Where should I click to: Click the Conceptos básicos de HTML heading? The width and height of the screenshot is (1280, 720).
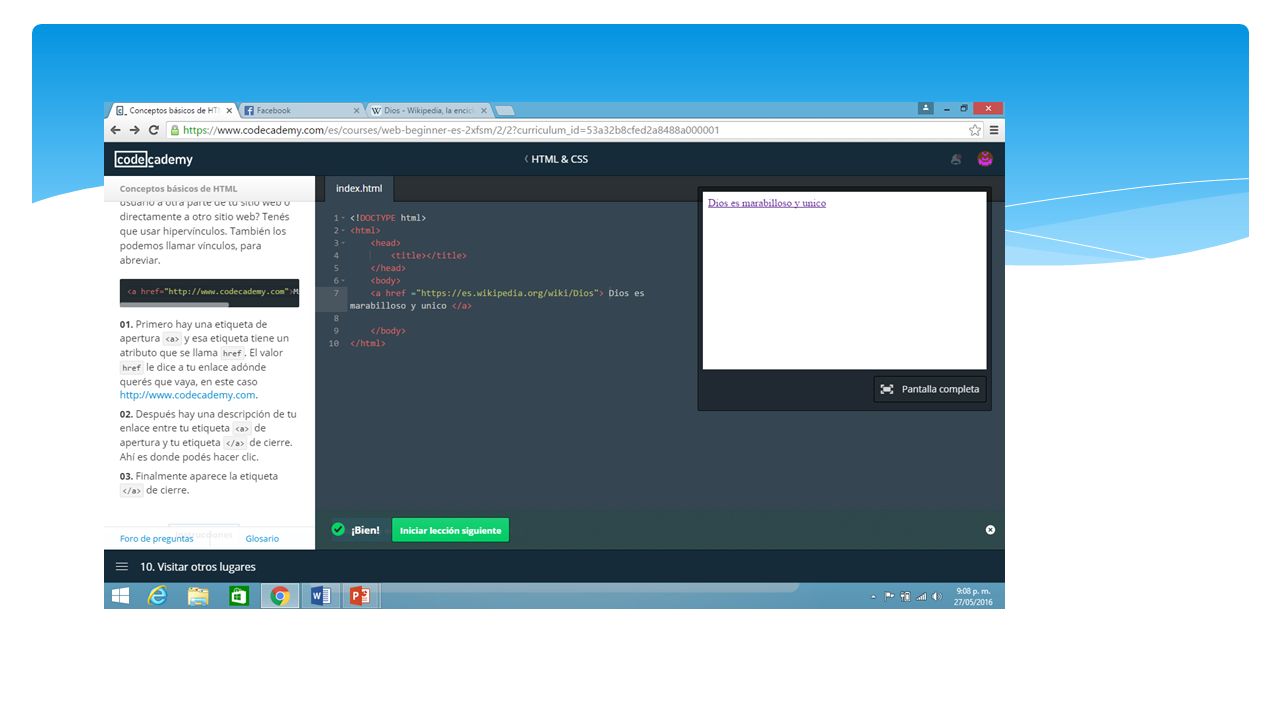click(x=178, y=188)
